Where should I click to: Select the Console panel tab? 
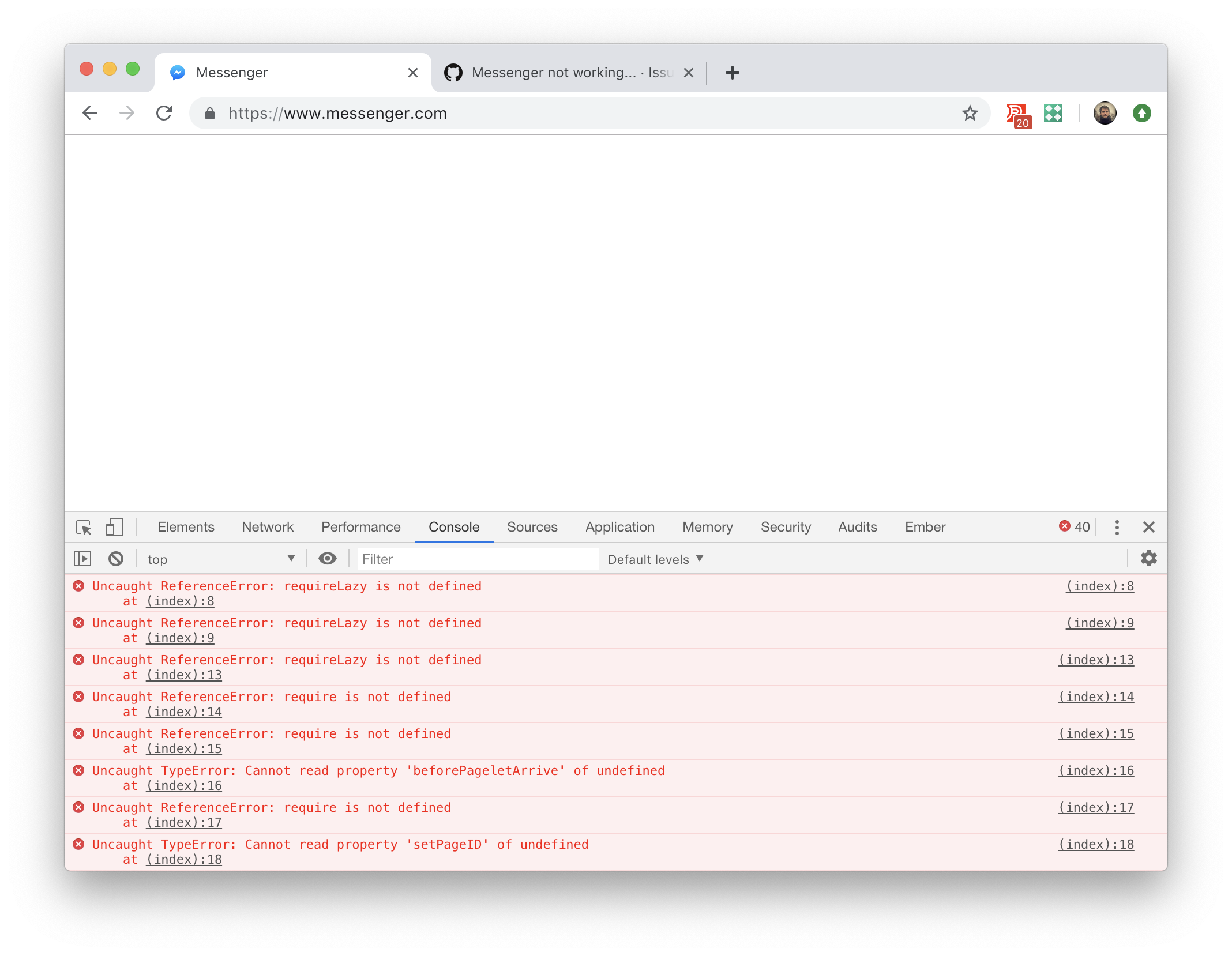point(454,527)
